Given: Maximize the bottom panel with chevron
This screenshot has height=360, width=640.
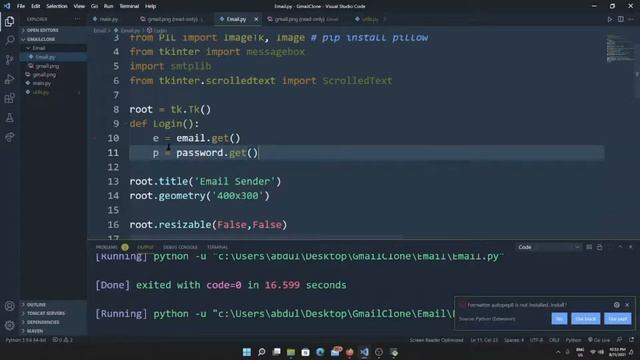Looking at the screenshot, I should tap(620, 247).
